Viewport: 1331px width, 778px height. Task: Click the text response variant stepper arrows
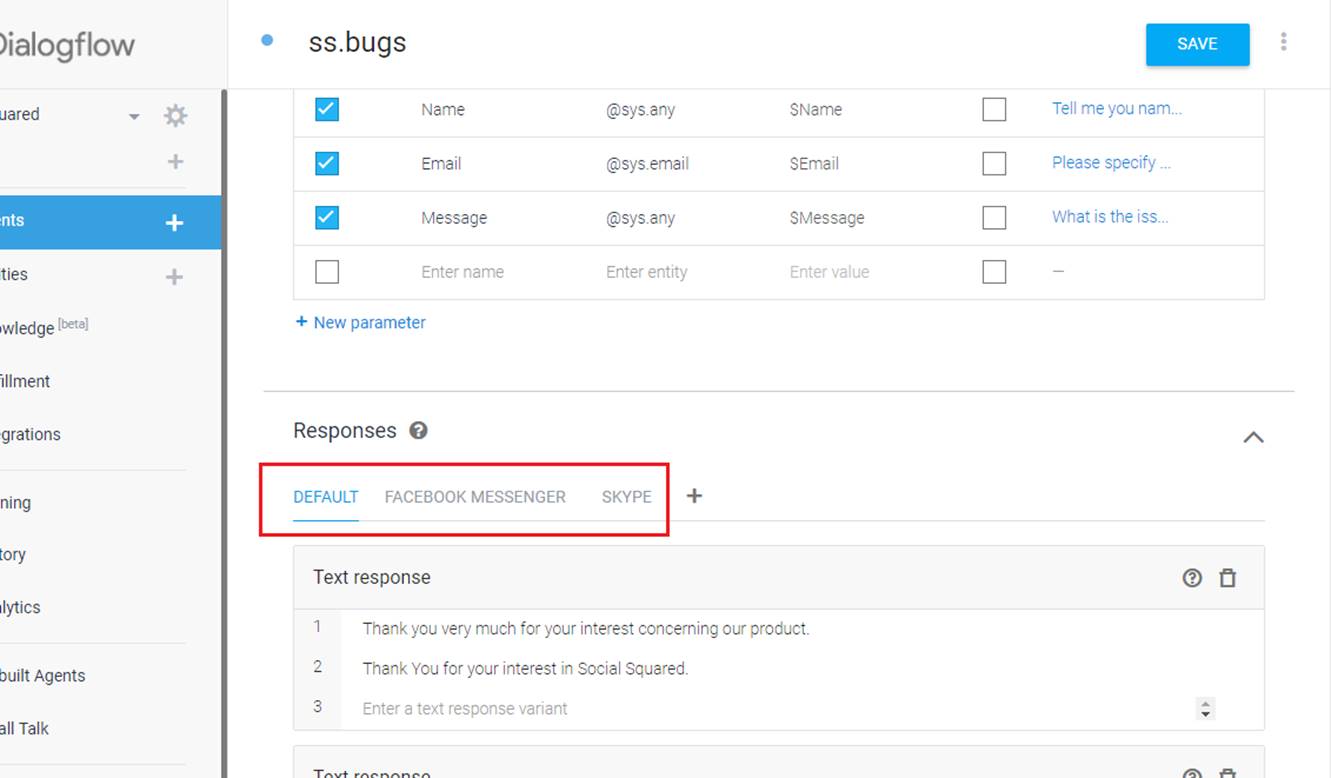[x=1205, y=708]
